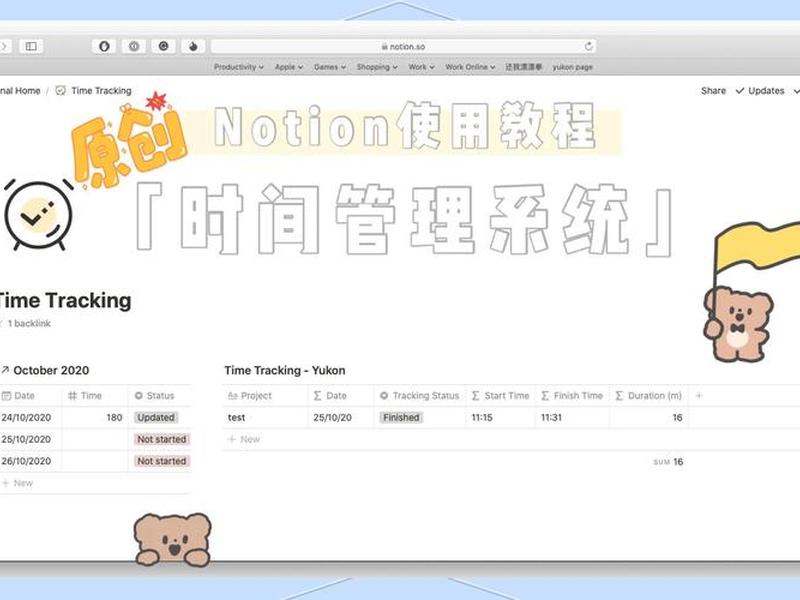The image size is (800, 600).
Task: Click the Time Tracking page title
Action: click(x=65, y=301)
